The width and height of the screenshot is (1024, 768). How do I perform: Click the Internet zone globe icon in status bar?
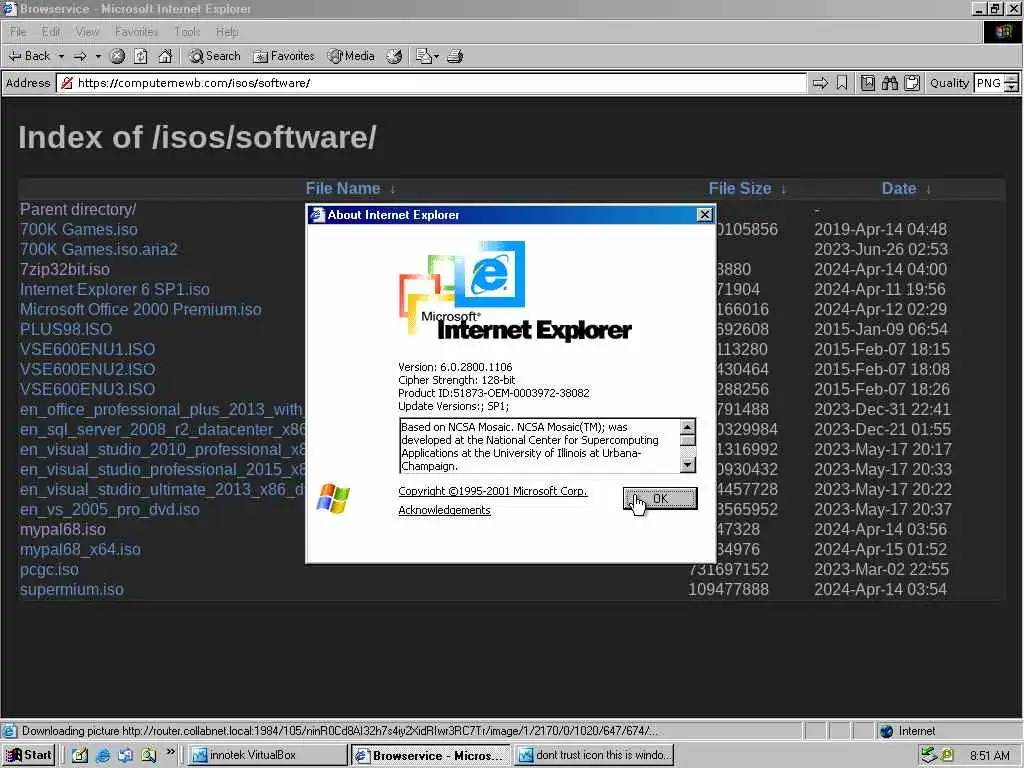click(886, 731)
